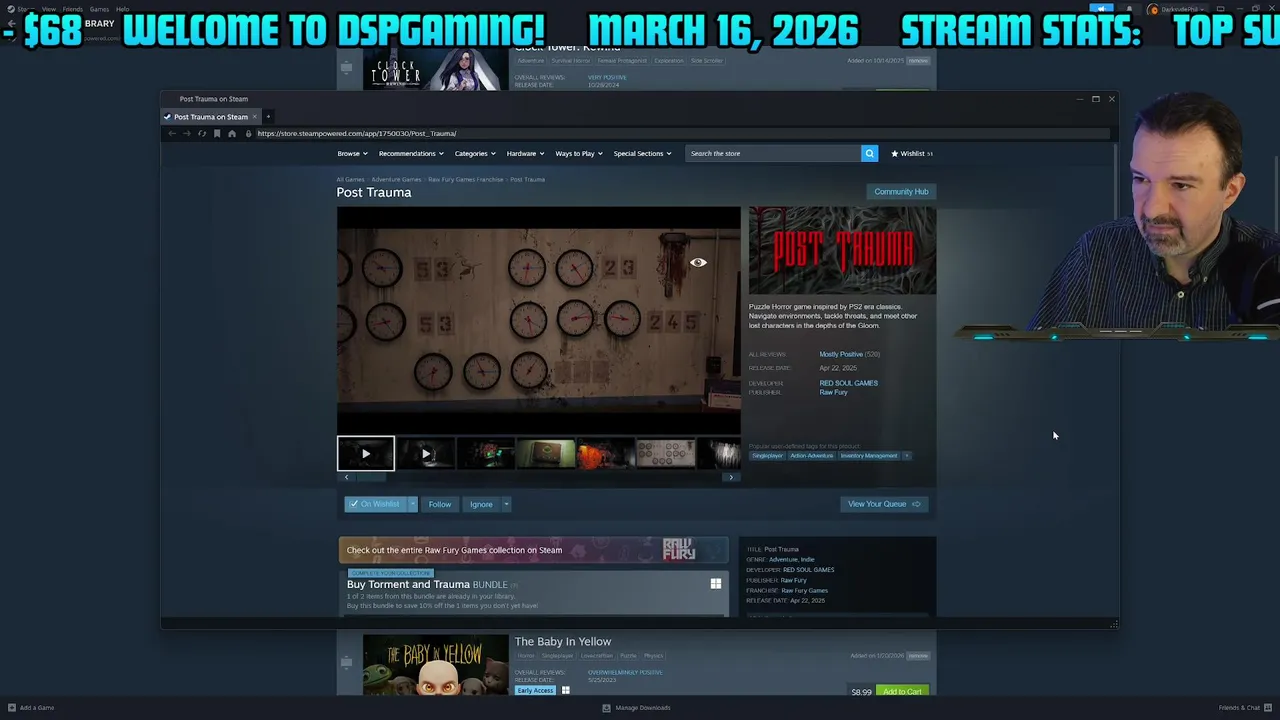Open the Hardware menu
The image size is (1280, 720).
coord(525,154)
